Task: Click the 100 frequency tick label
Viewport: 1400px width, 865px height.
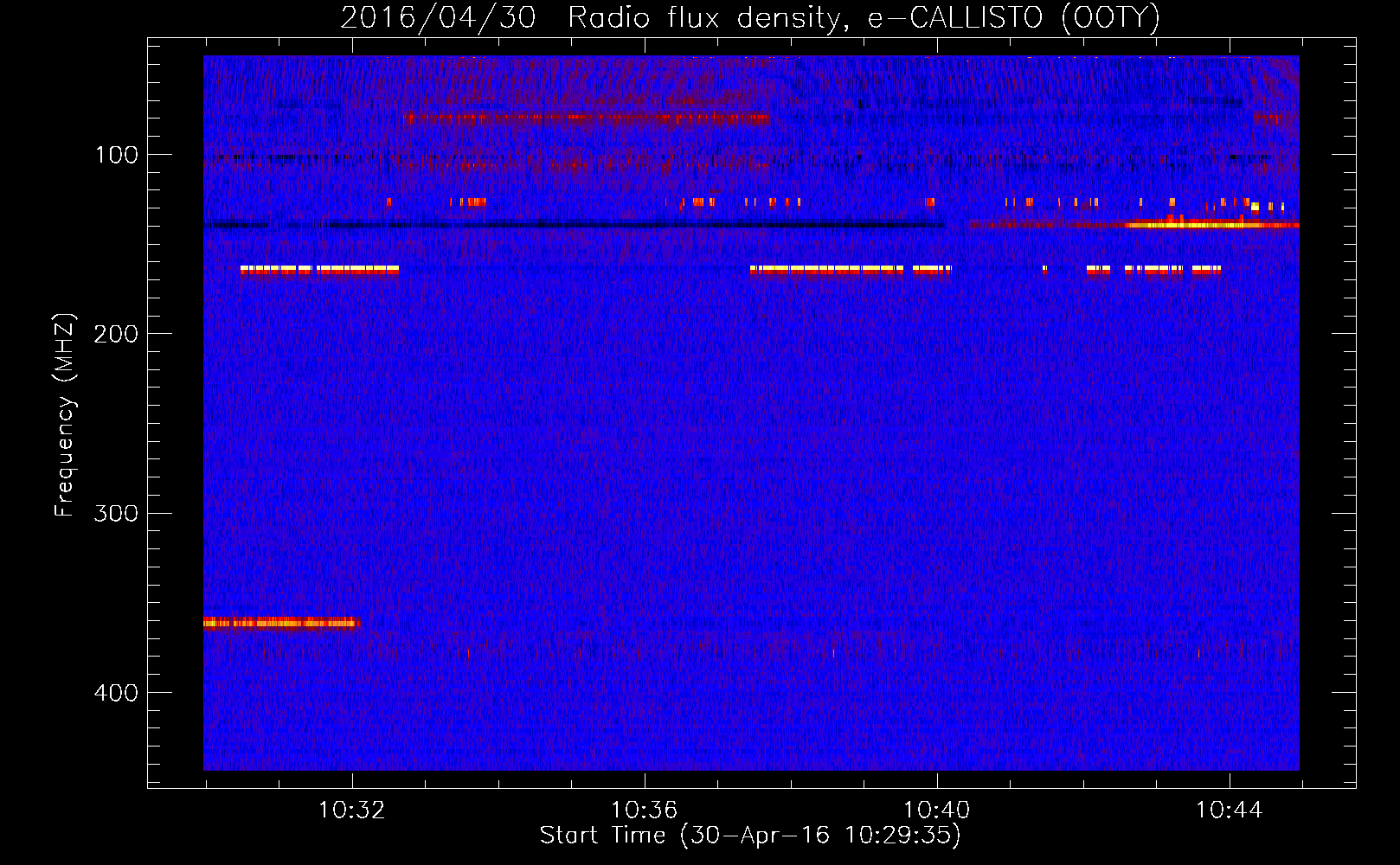Action: (117, 155)
